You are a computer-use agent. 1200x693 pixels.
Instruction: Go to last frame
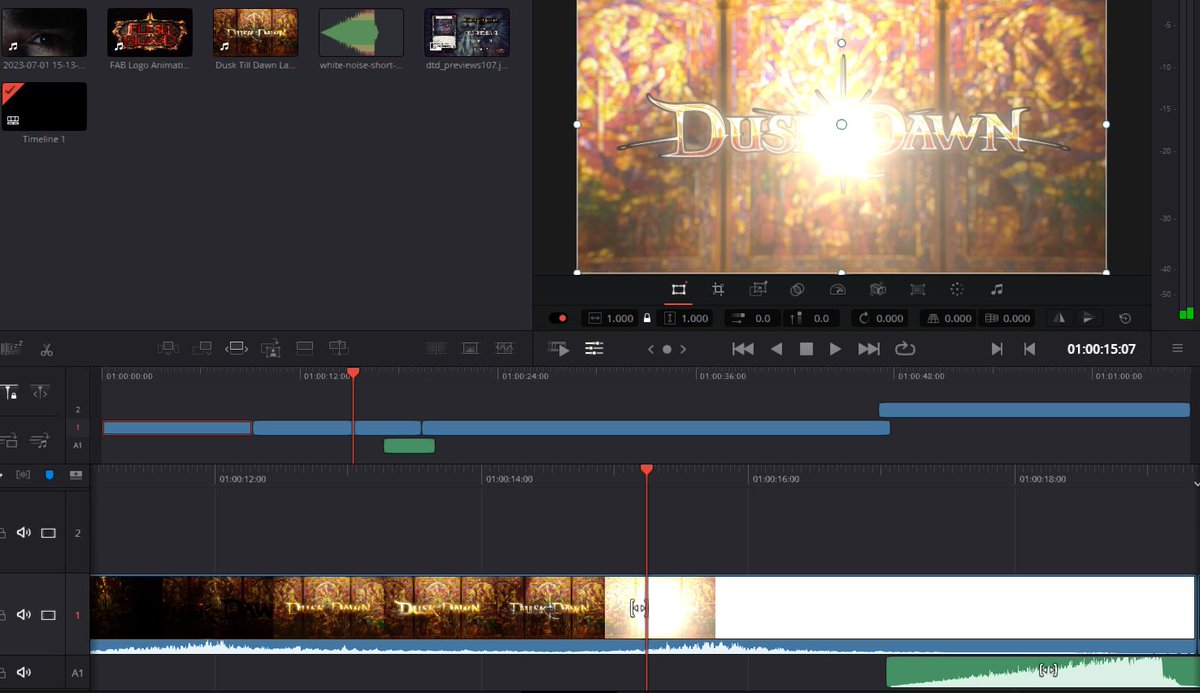(x=869, y=348)
